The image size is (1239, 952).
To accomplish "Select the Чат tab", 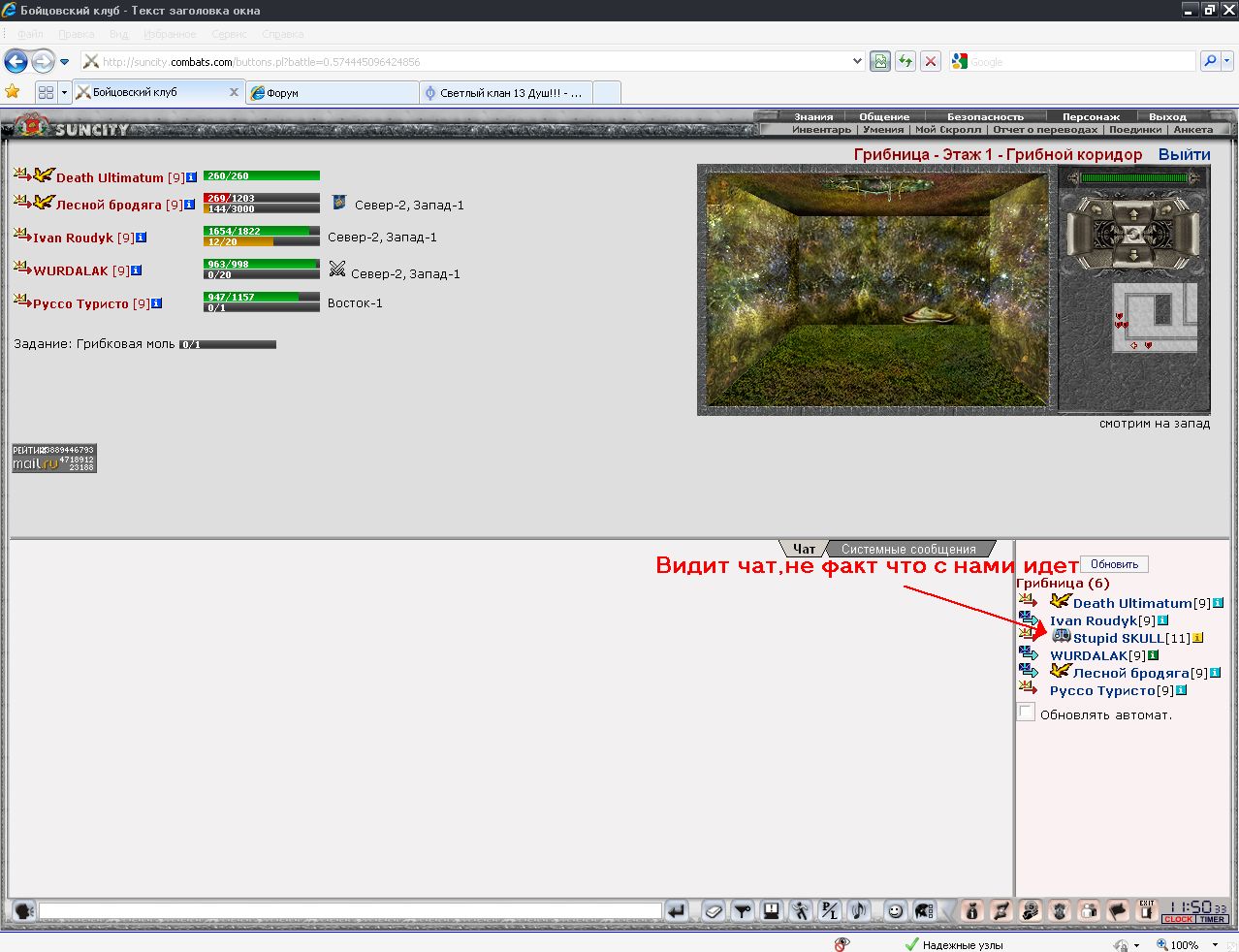I will (805, 549).
